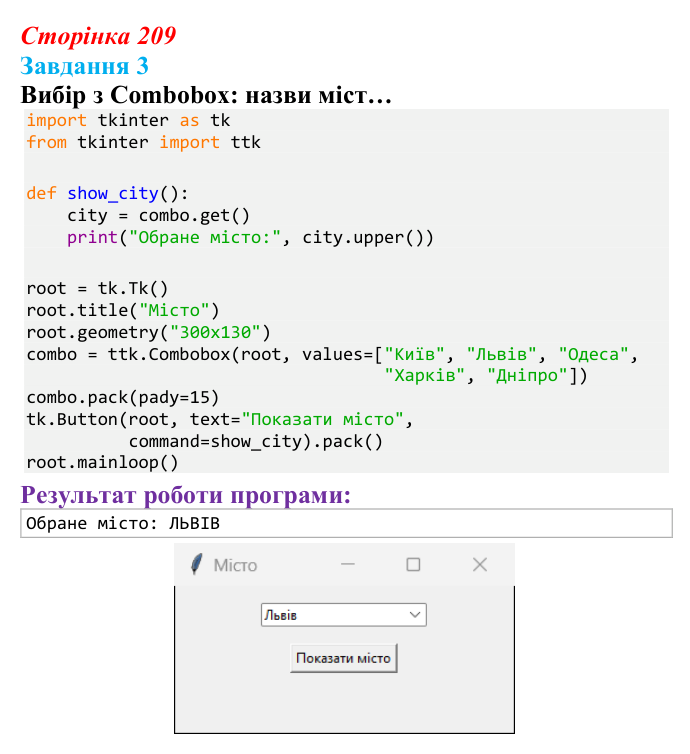
Task: Click the show_city function name in code
Action: click(113, 193)
